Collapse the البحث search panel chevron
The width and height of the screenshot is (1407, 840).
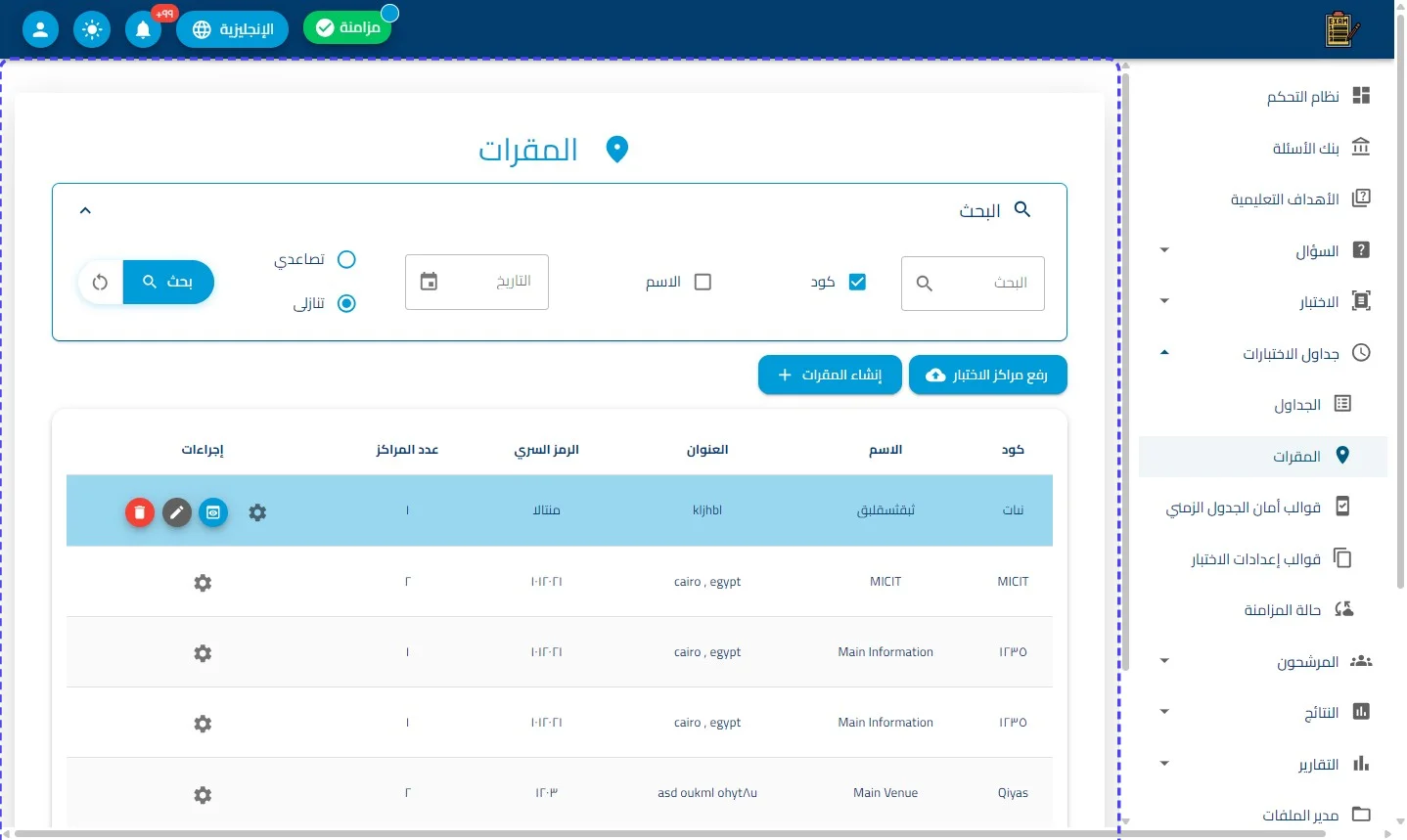[x=85, y=210]
